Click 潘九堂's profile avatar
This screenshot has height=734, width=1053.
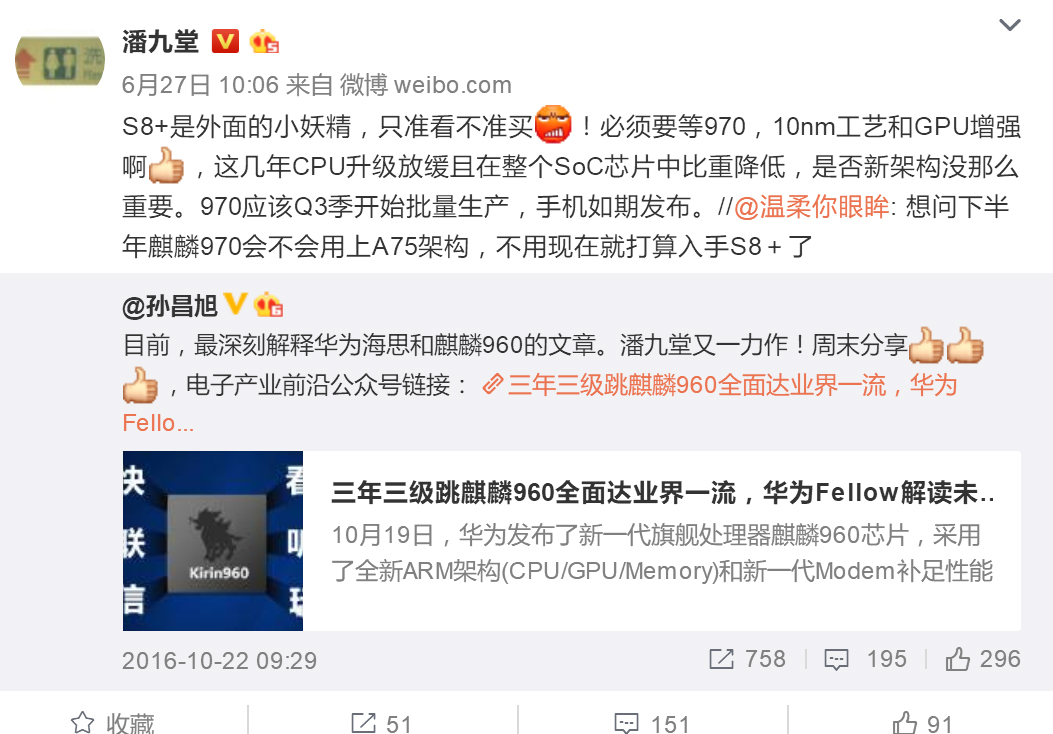coord(60,61)
